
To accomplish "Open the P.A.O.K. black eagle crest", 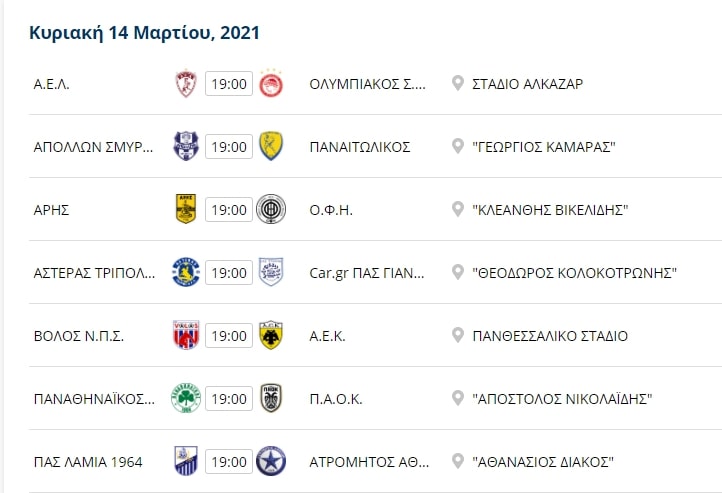I will [271, 398].
